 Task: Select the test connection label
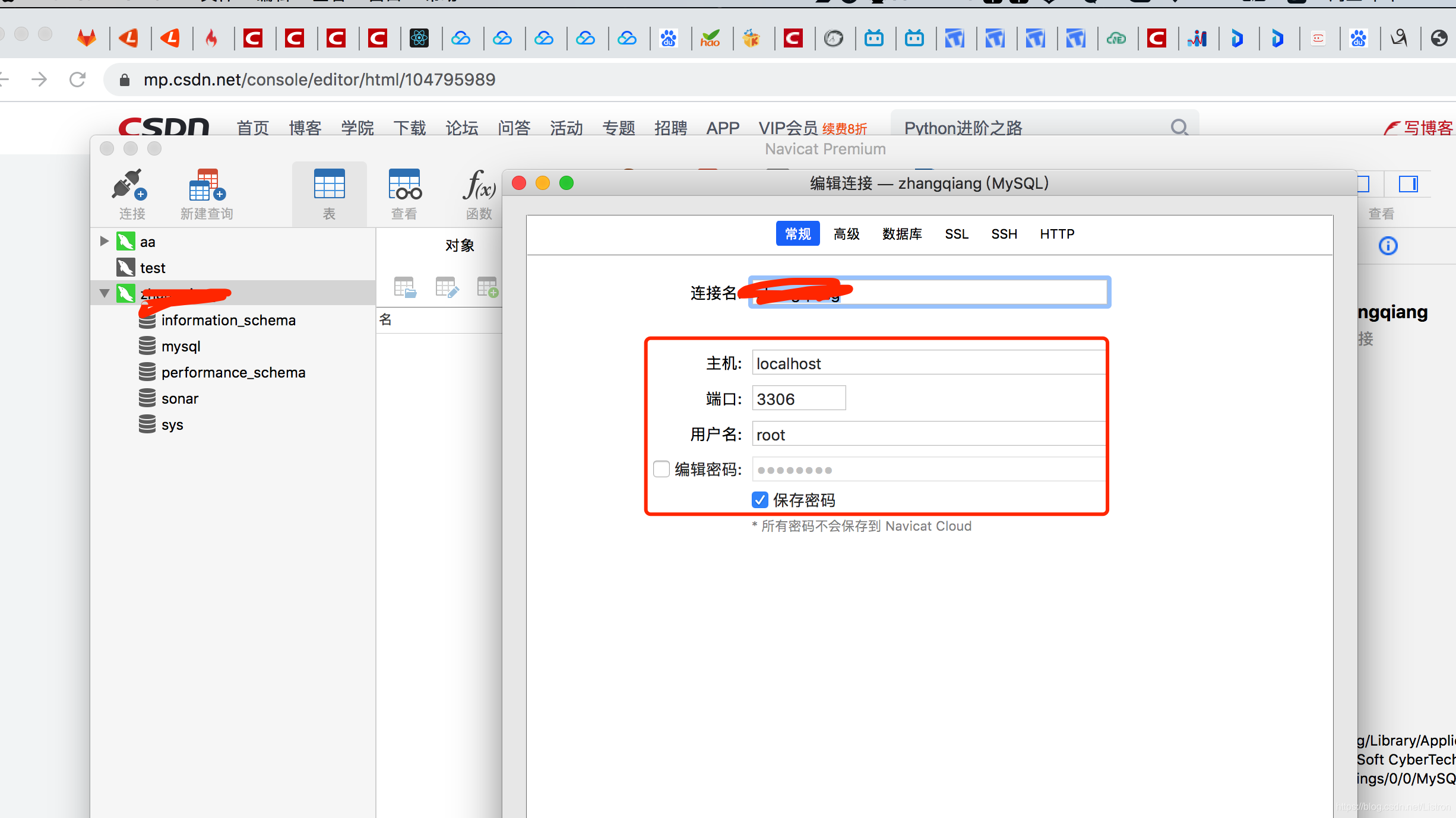pos(153,268)
